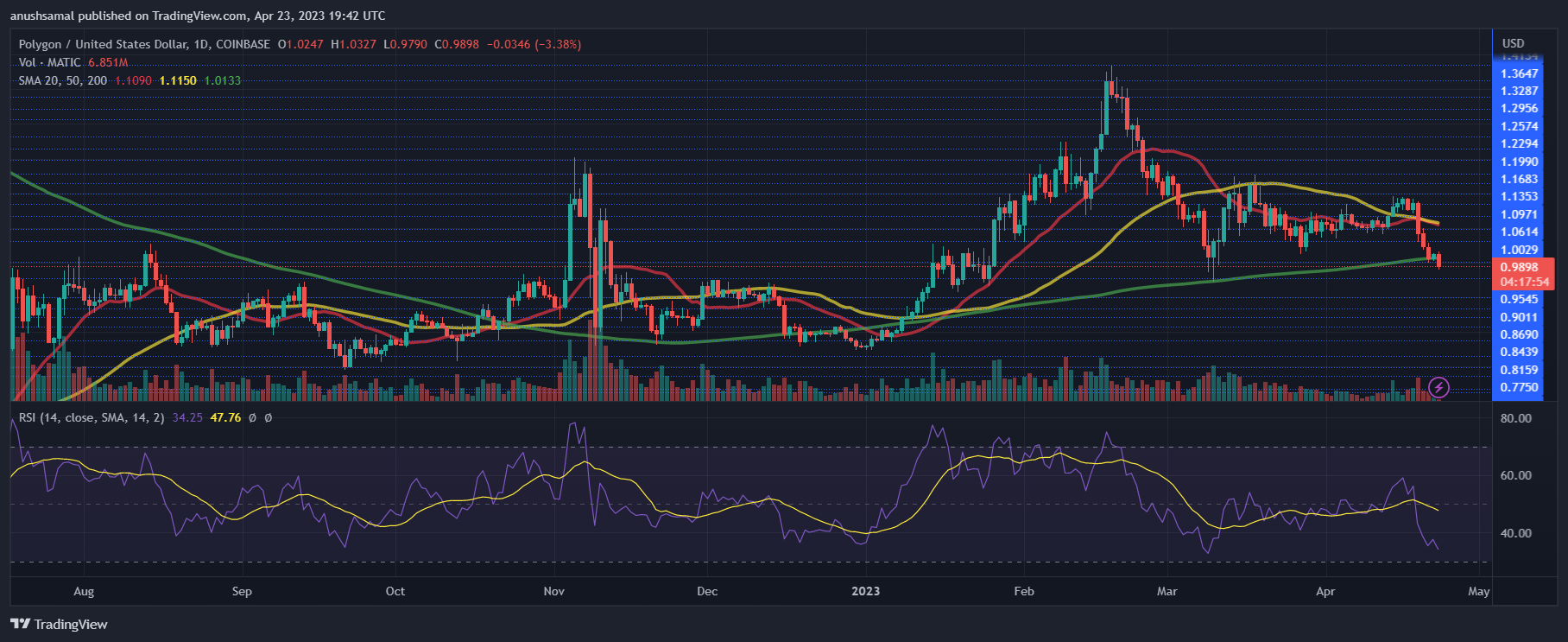Viewport: 1568px width, 642px height.
Task: Click the Nov label on the time axis
Action: (x=553, y=591)
